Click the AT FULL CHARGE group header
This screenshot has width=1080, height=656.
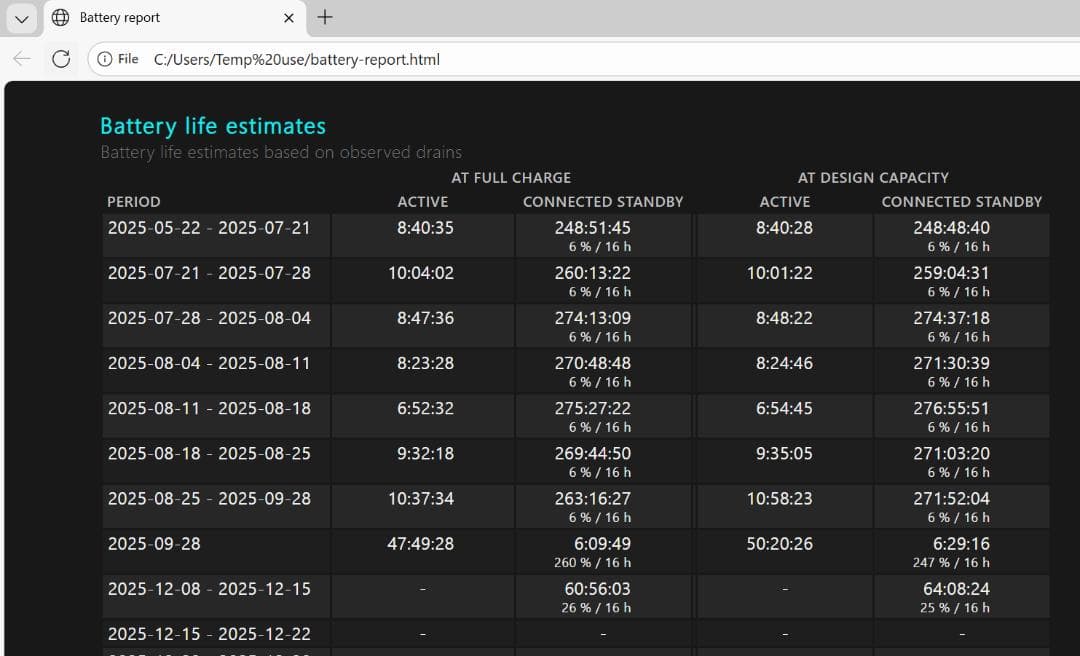(511, 178)
